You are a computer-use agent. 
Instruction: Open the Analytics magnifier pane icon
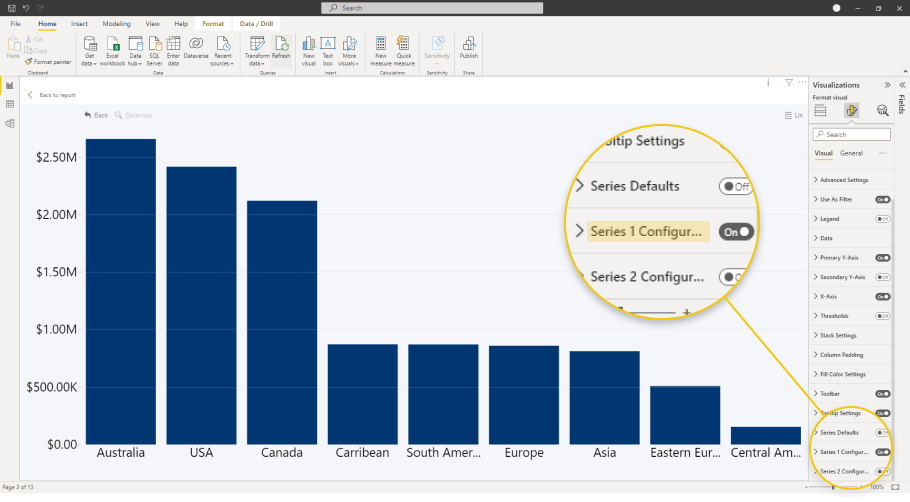point(882,111)
